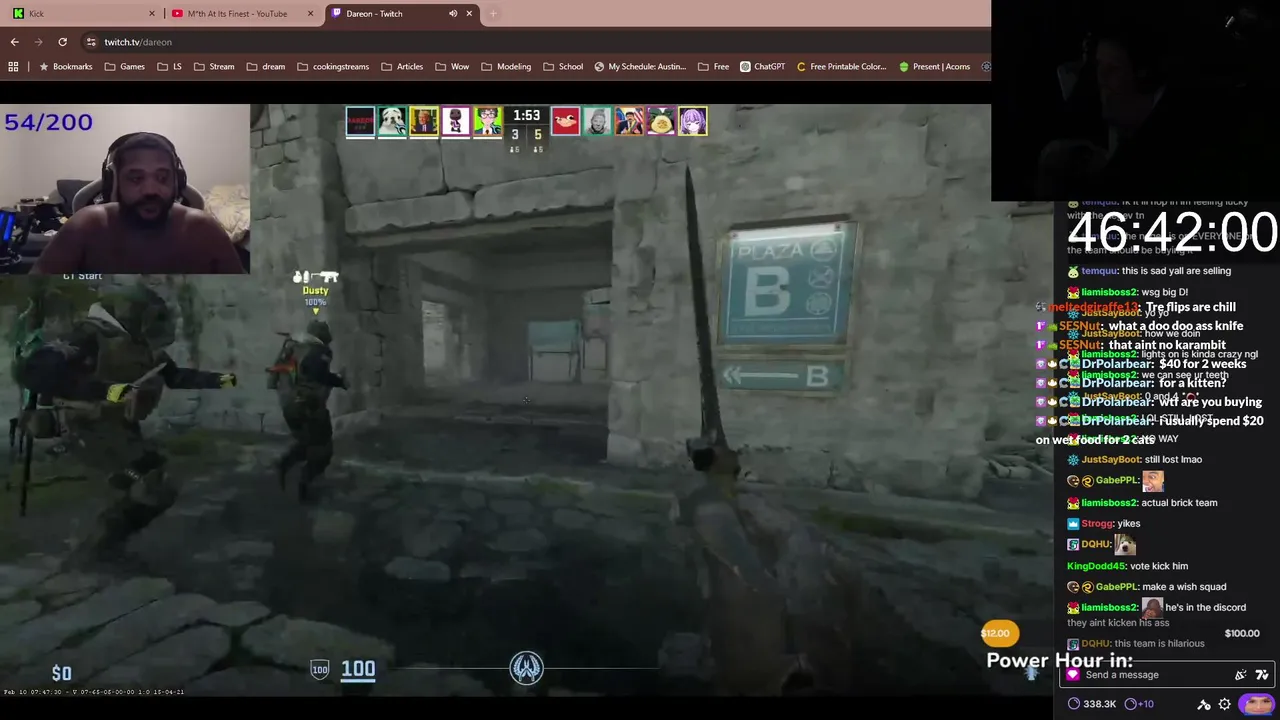Viewport: 1280px width, 720px height.
Task: View site information for twitch.tv
Action: pos(91,42)
